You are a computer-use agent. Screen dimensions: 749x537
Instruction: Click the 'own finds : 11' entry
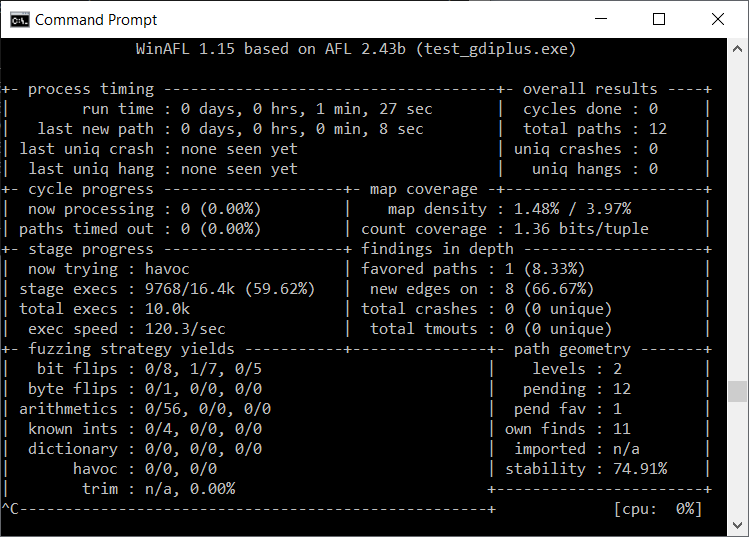click(x=567, y=429)
